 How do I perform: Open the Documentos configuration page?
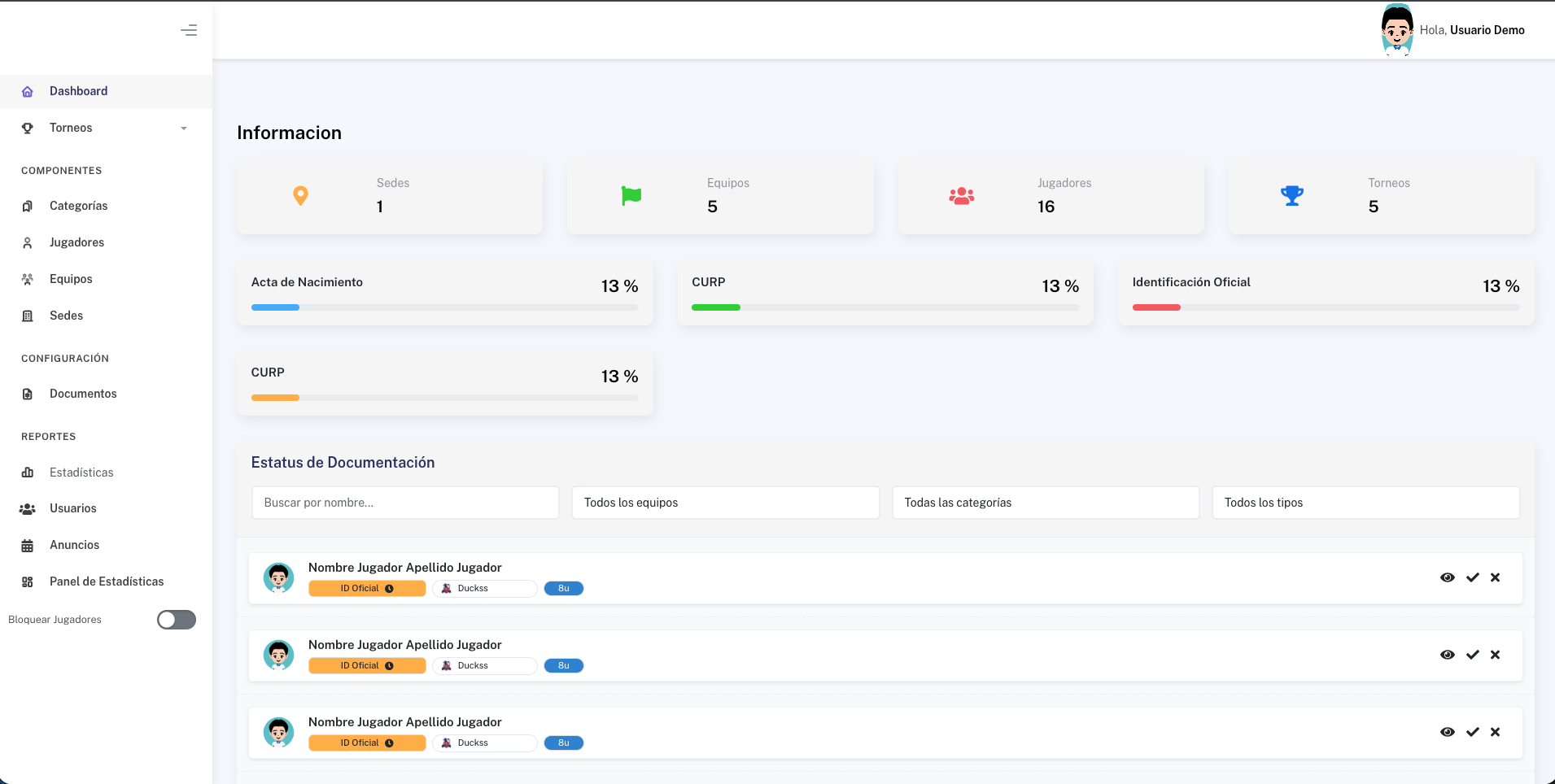tap(83, 394)
